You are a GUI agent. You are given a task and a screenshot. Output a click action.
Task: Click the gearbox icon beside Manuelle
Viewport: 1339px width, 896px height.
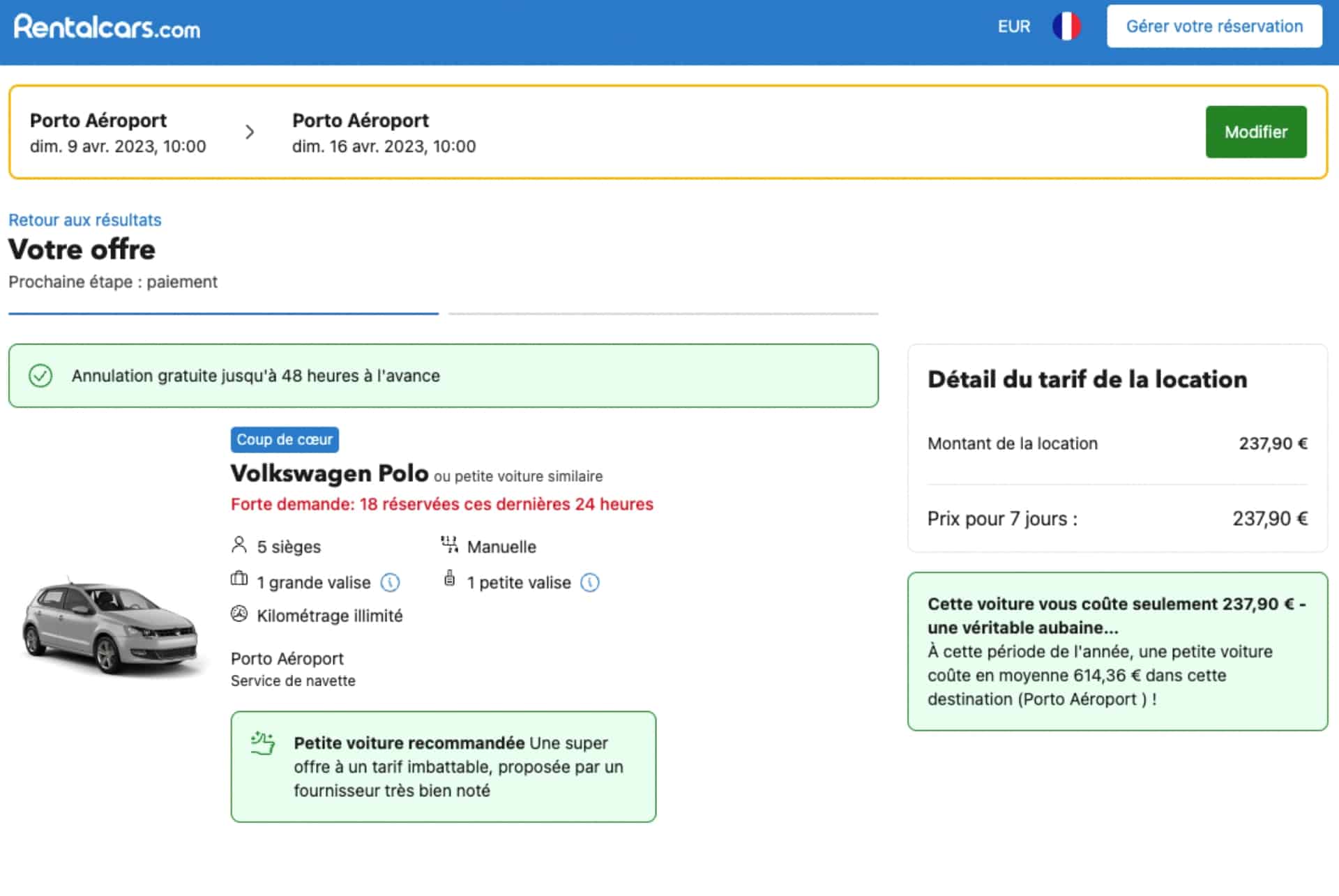pos(449,545)
